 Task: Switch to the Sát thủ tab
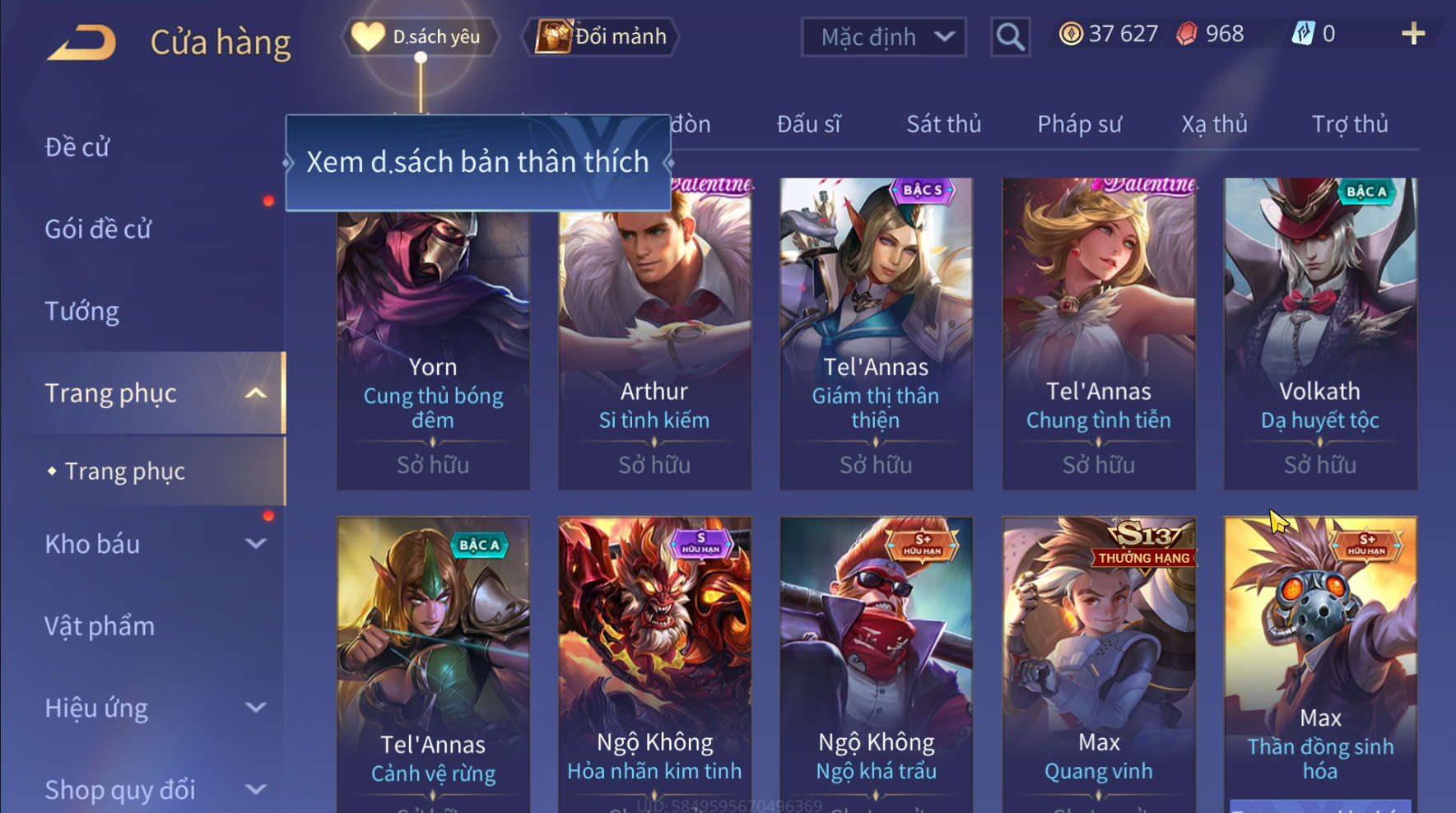pos(943,124)
